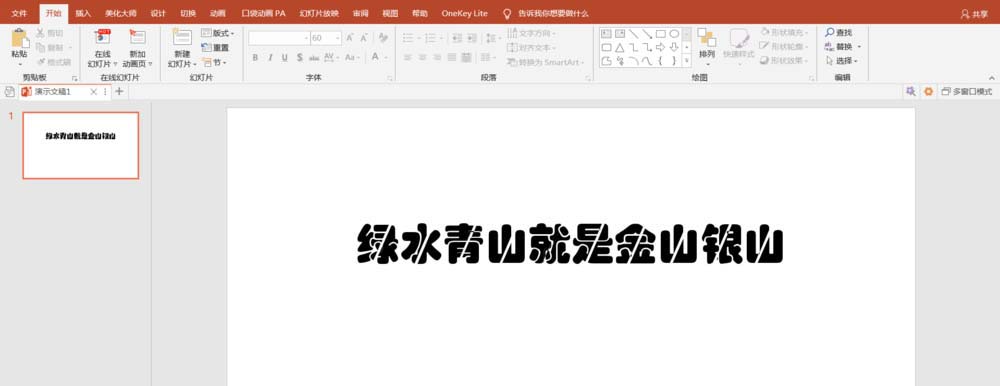Click Shape Outline (形状轮廓) button

point(784,47)
